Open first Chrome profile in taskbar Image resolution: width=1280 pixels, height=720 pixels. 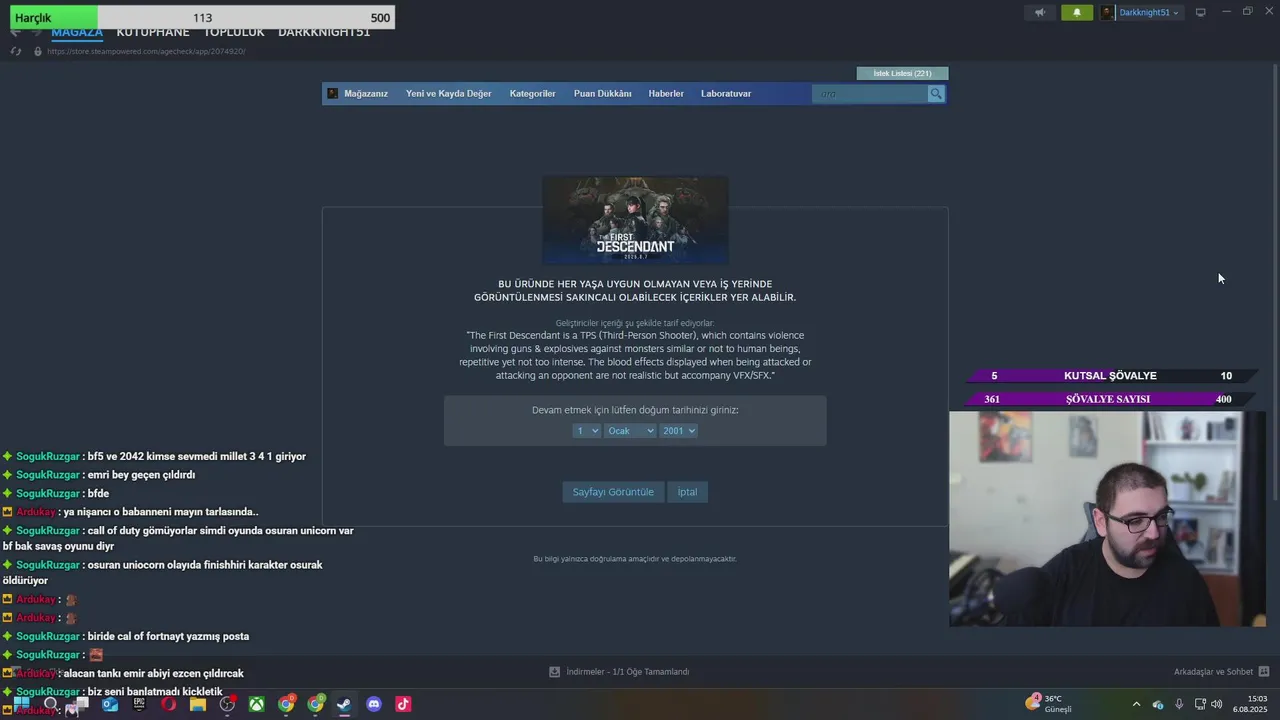[286, 704]
